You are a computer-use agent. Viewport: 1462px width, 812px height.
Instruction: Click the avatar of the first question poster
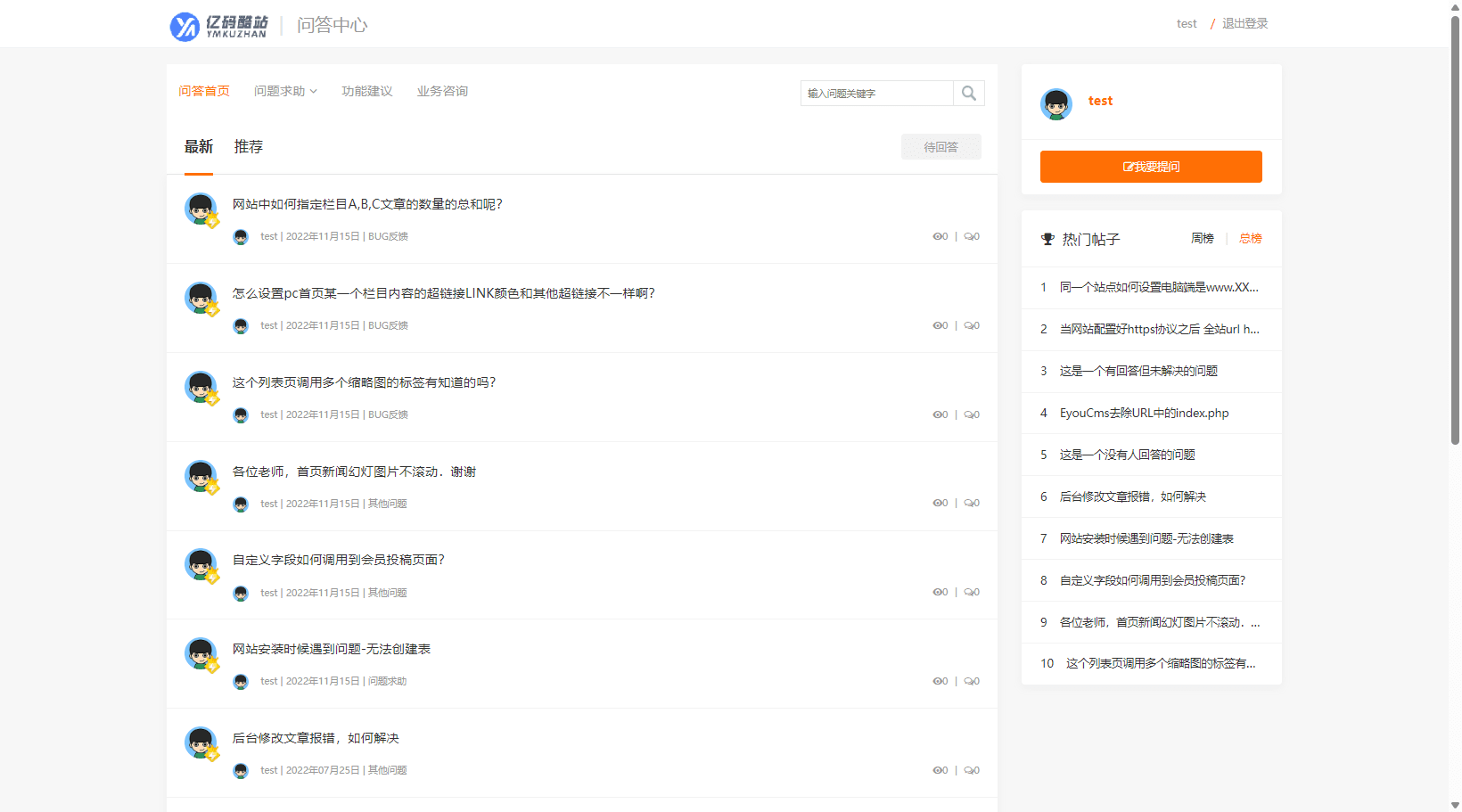[200, 208]
